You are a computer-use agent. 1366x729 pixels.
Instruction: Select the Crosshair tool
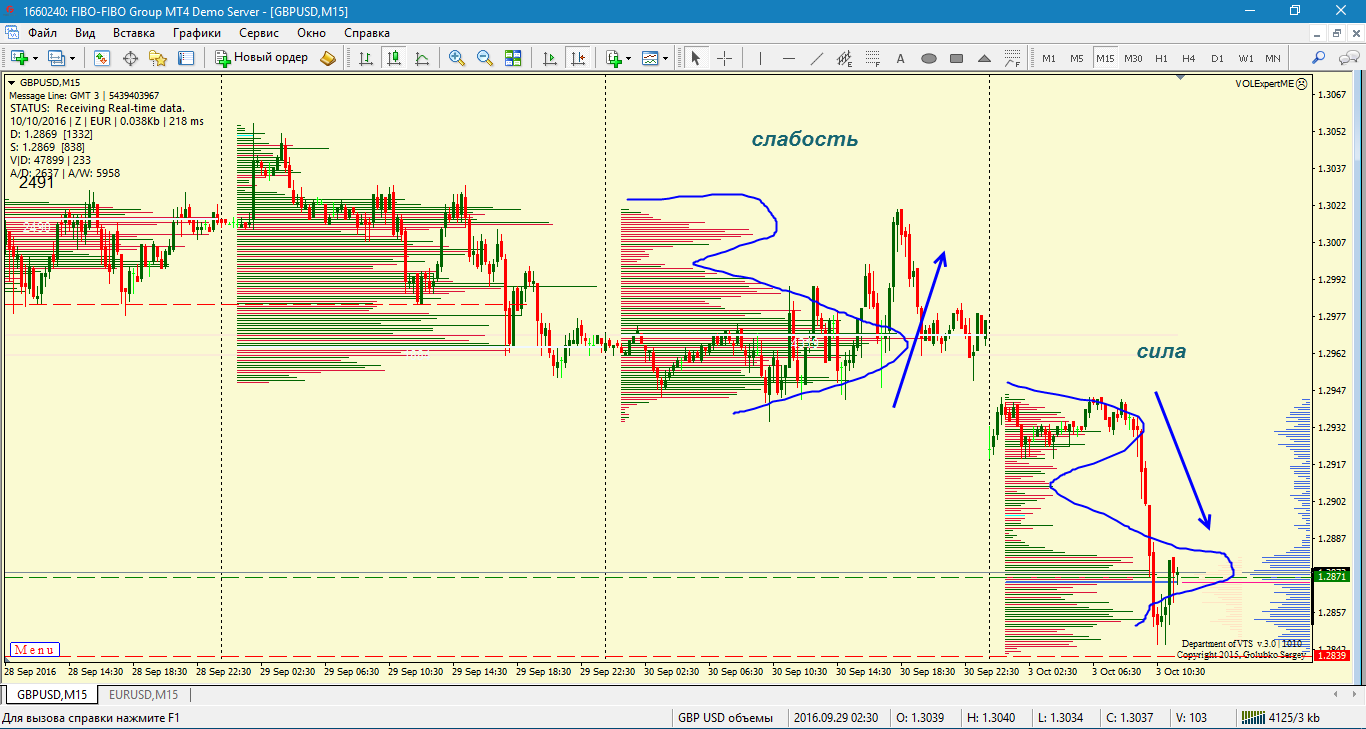coord(724,58)
